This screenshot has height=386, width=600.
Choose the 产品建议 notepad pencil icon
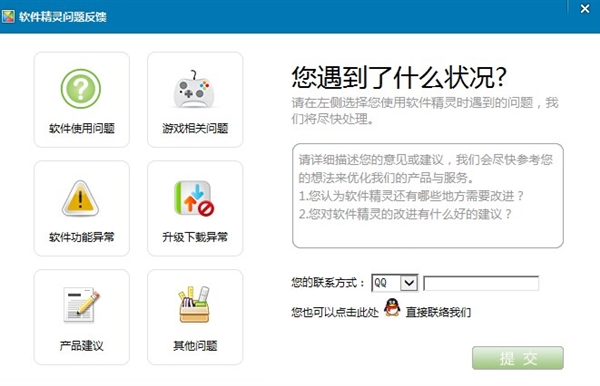point(81,305)
